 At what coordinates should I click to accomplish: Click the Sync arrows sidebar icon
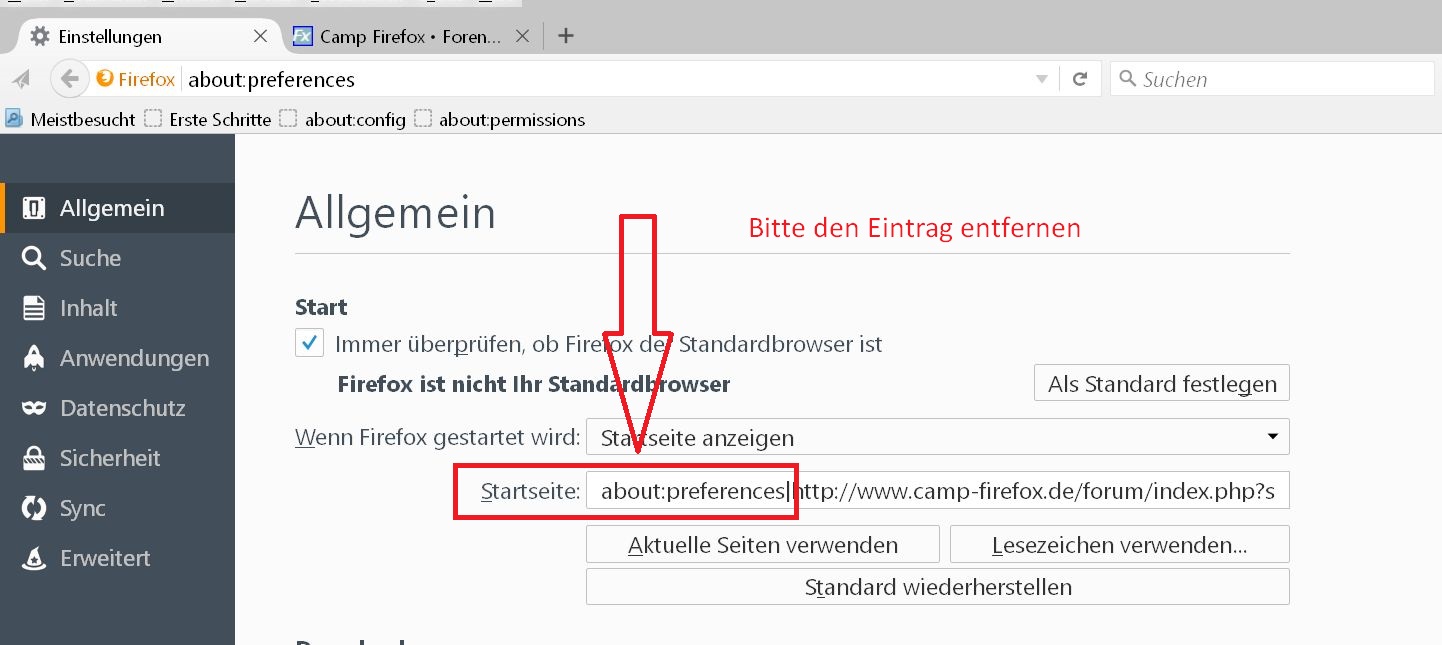pos(34,508)
